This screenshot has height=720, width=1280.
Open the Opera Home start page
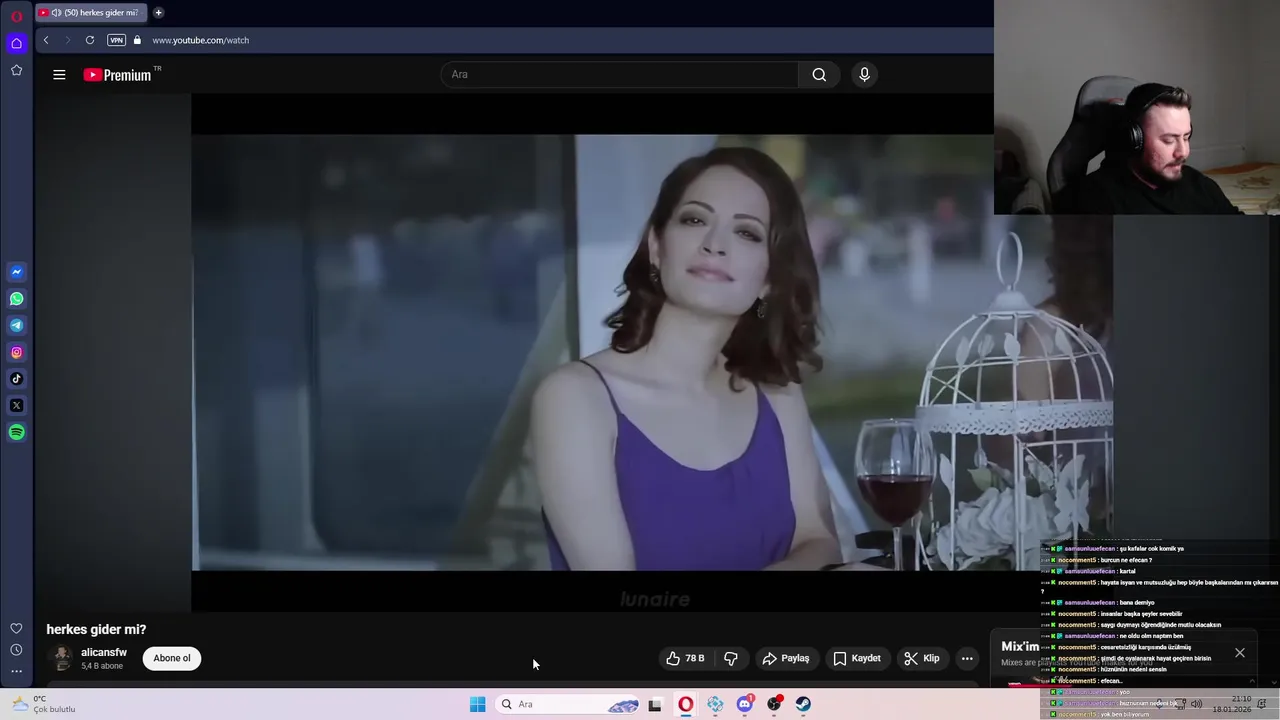coord(16,43)
